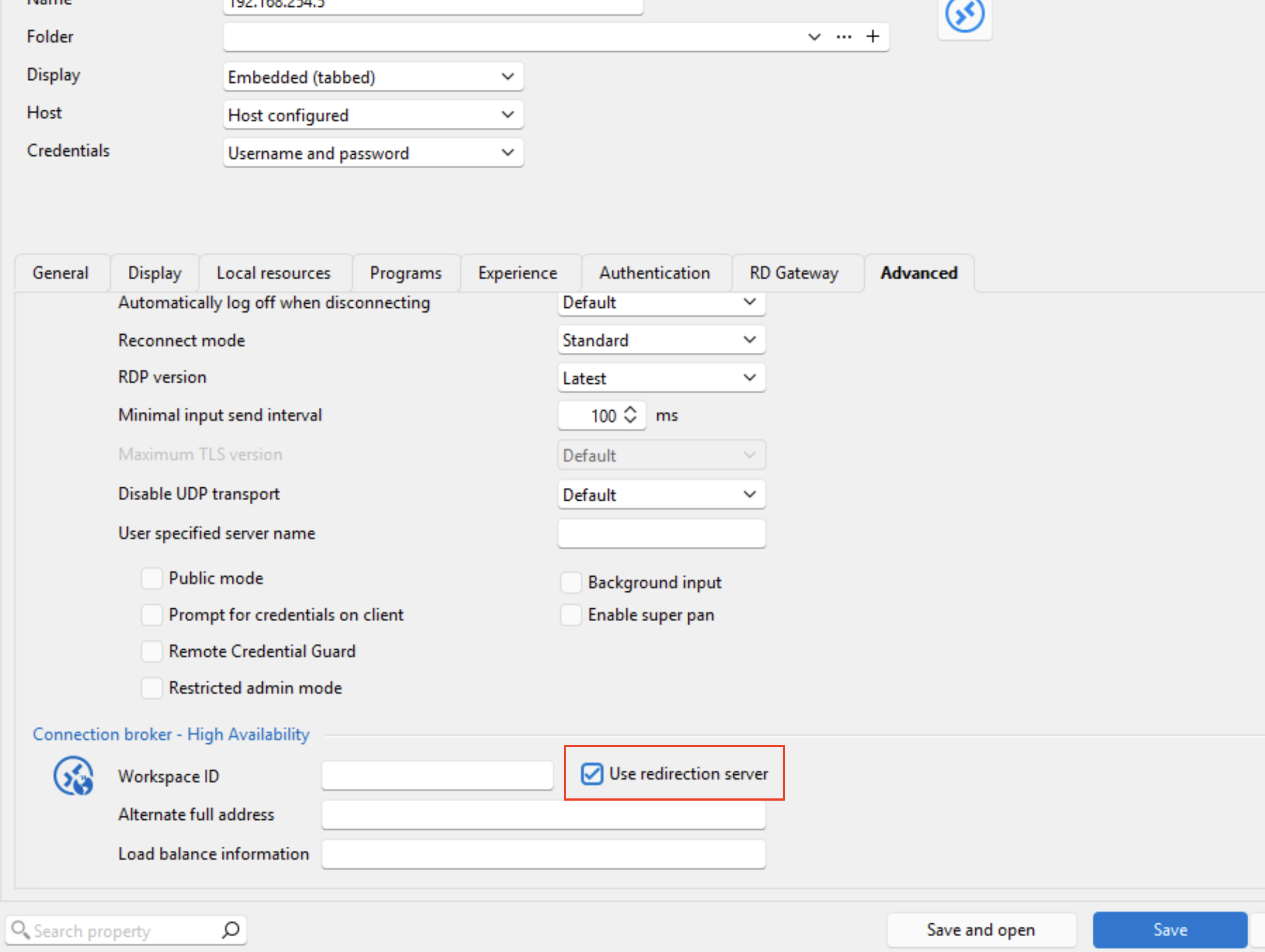Switch to the Display tab
The width and height of the screenshot is (1265, 952).
(154, 273)
